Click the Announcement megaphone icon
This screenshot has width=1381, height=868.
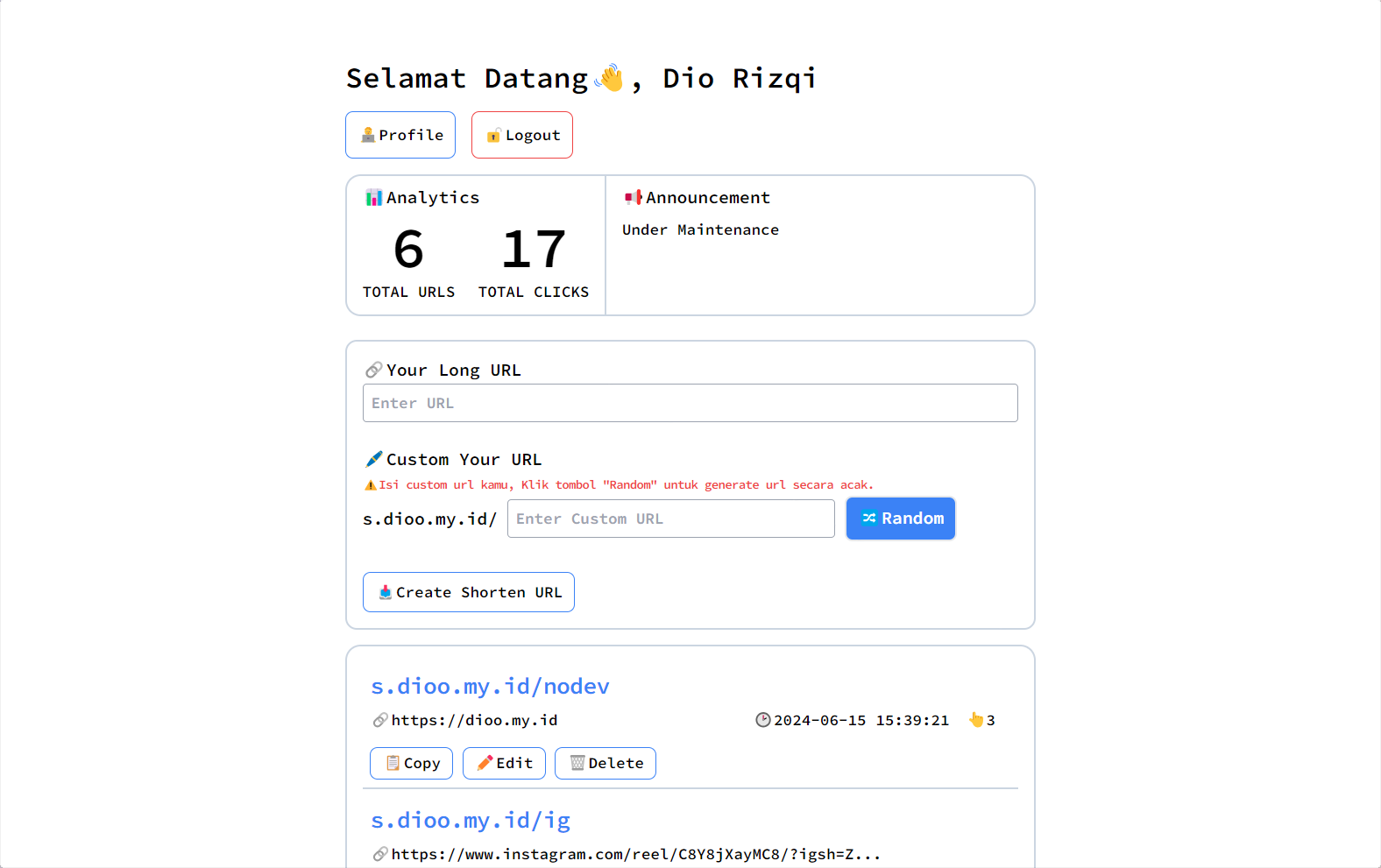point(634,197)
